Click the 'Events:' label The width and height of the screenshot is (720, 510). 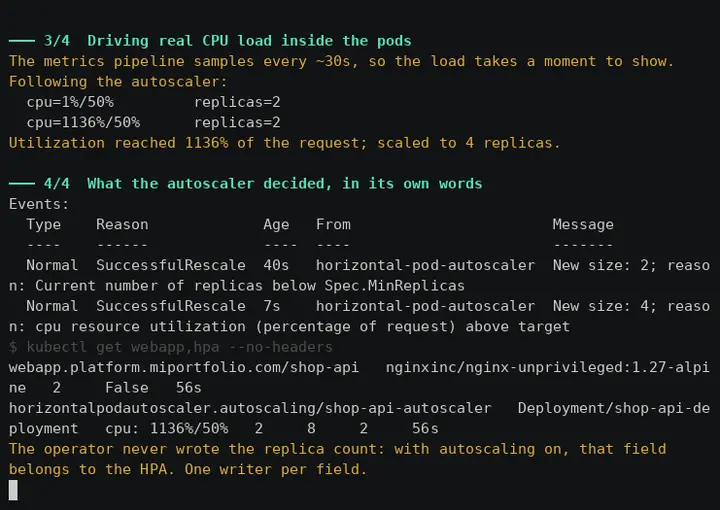(x=39, y=204)
